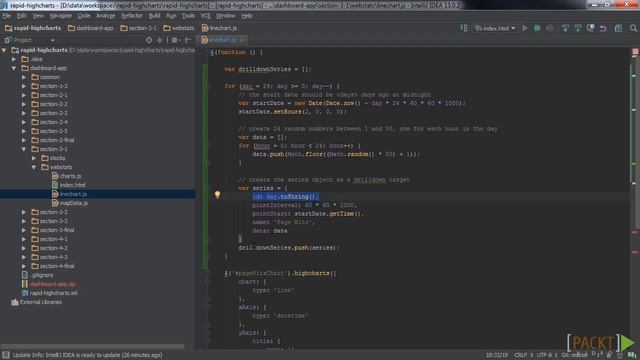Collapse the dashboard-app folder
Viewport: 640px width, 360px height.
[x=14, y=68]
